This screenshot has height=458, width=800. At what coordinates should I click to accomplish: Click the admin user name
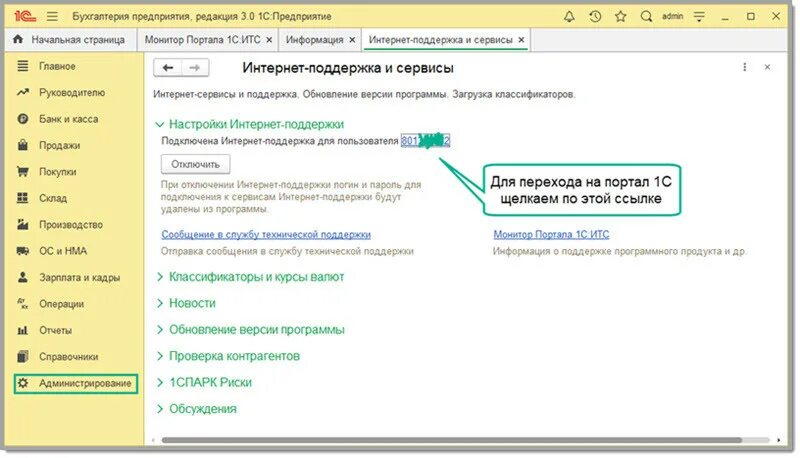tap(672, 16)
